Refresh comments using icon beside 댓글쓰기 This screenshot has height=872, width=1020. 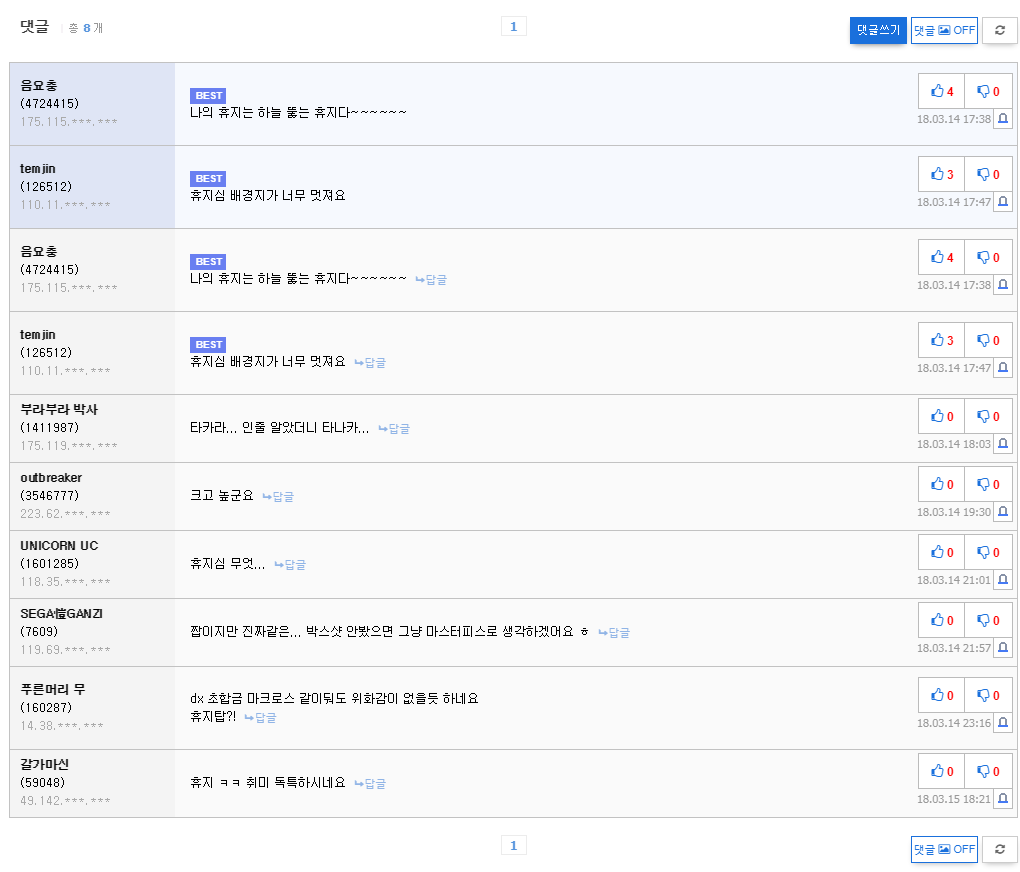point(1000,30)
